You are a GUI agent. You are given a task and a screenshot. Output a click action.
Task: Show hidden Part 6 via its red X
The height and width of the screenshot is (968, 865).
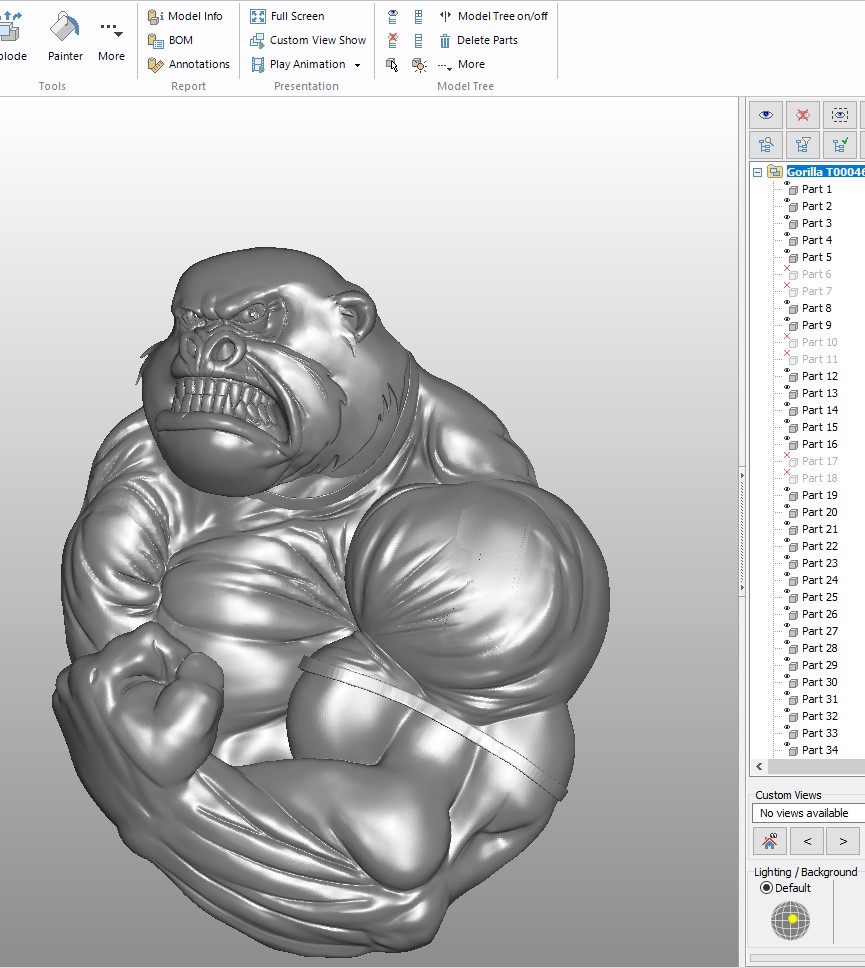[x=788, y=269]
